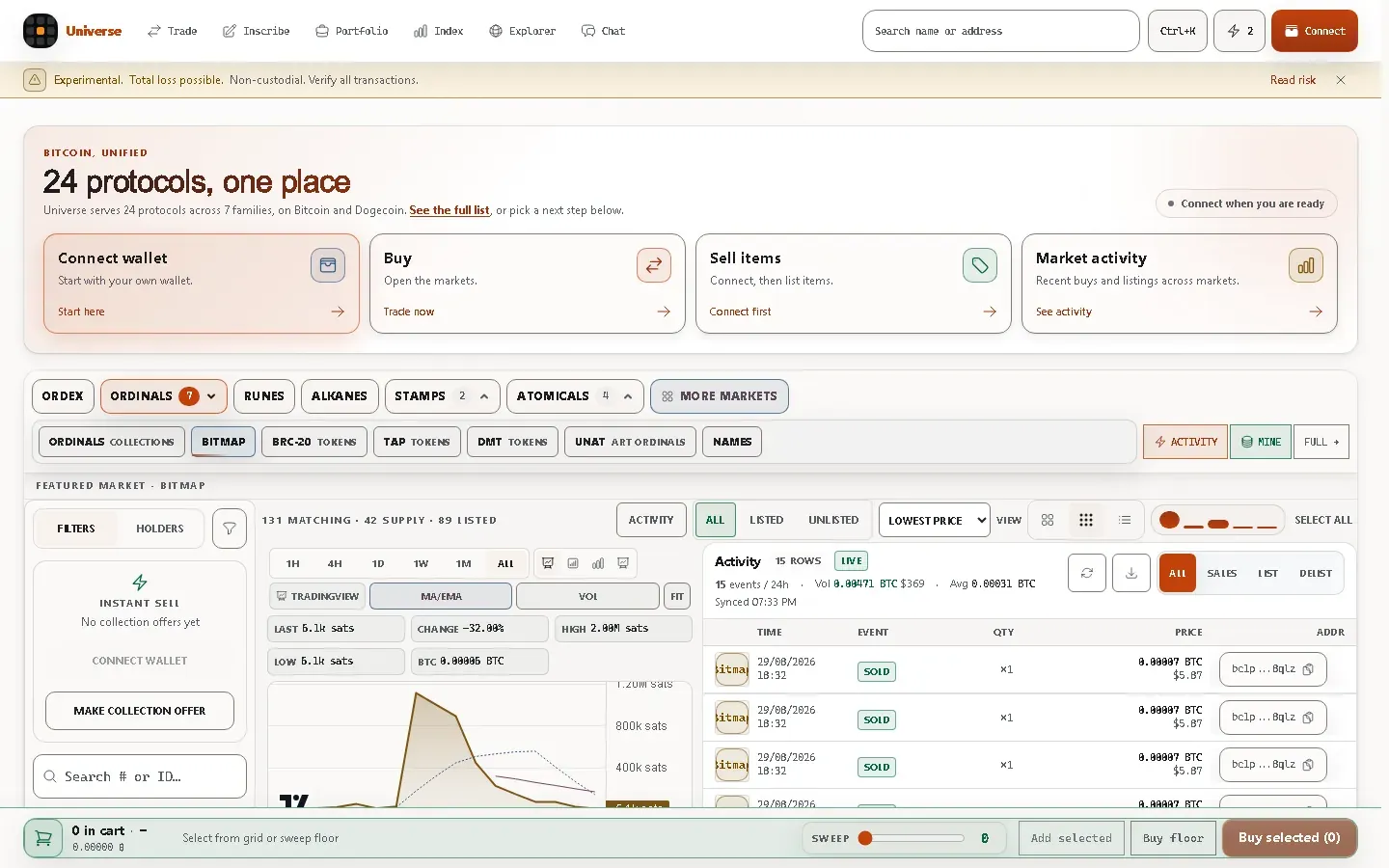Click the Buy floor button
The height and width of the screenshot is (868, 1389).
click(x=1173, y=838)
